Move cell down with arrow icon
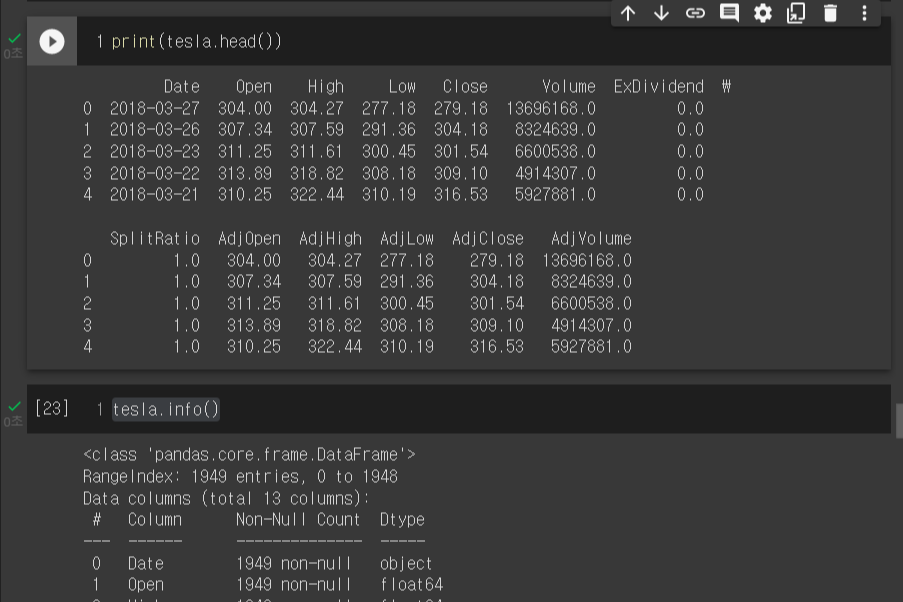 [x=661, y=13]
